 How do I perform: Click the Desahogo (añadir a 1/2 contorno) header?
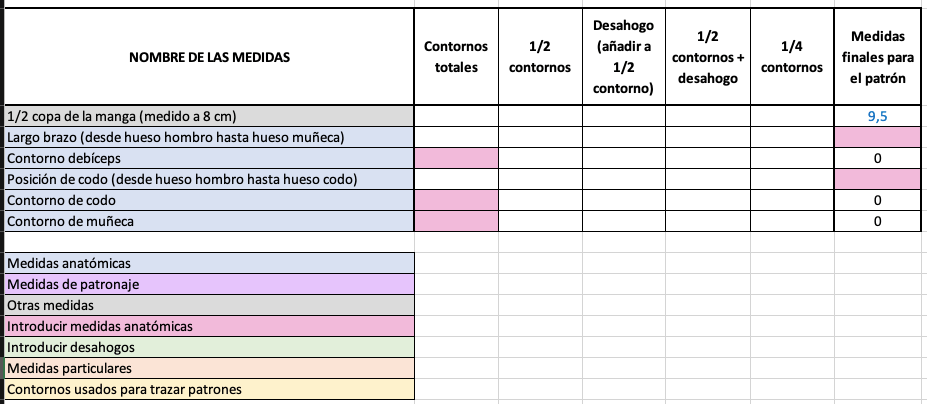tap(624, 57)
